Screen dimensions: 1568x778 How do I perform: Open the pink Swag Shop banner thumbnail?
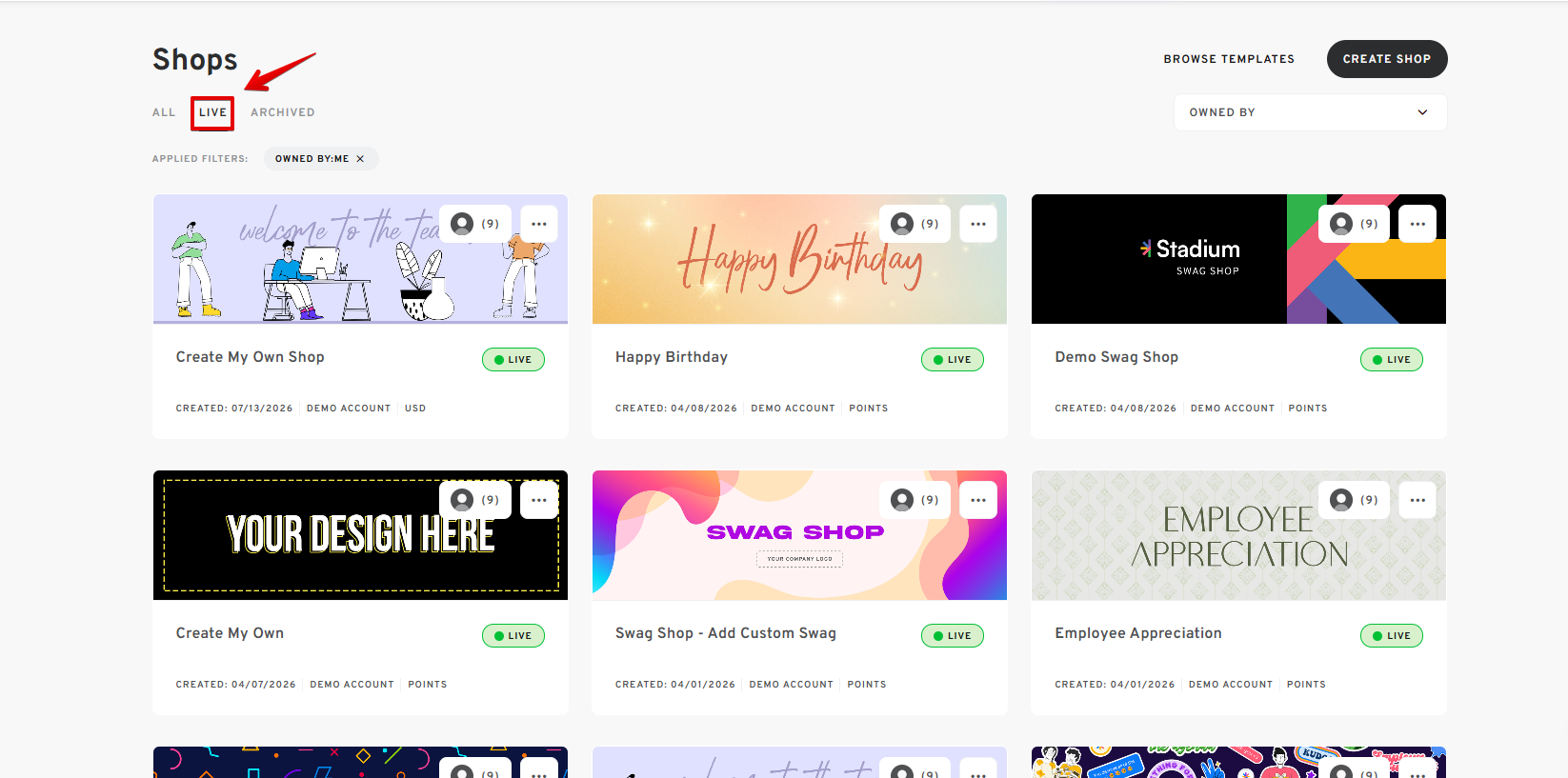799,535
